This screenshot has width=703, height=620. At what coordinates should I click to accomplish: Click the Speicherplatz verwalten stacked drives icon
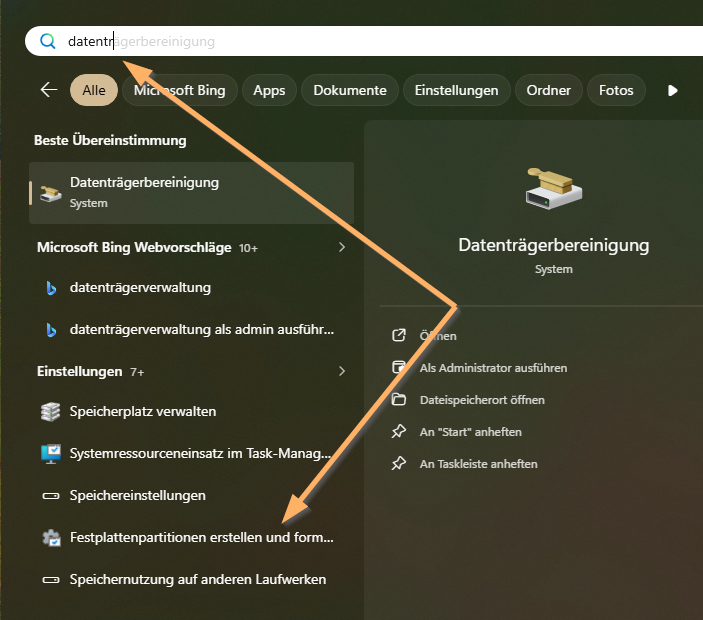(51, 412)
